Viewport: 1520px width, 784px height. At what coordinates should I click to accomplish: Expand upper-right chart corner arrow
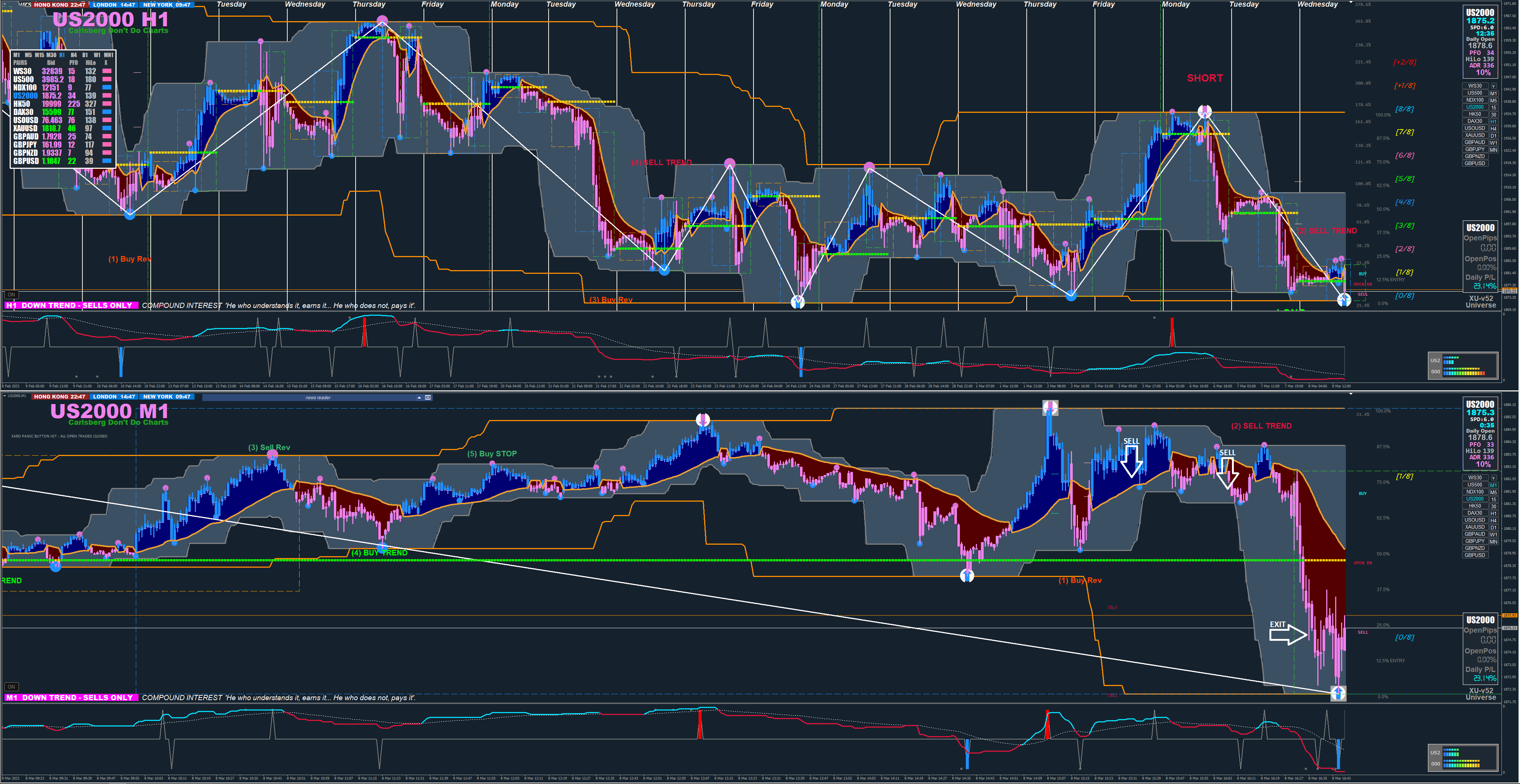pos(1351,3)
